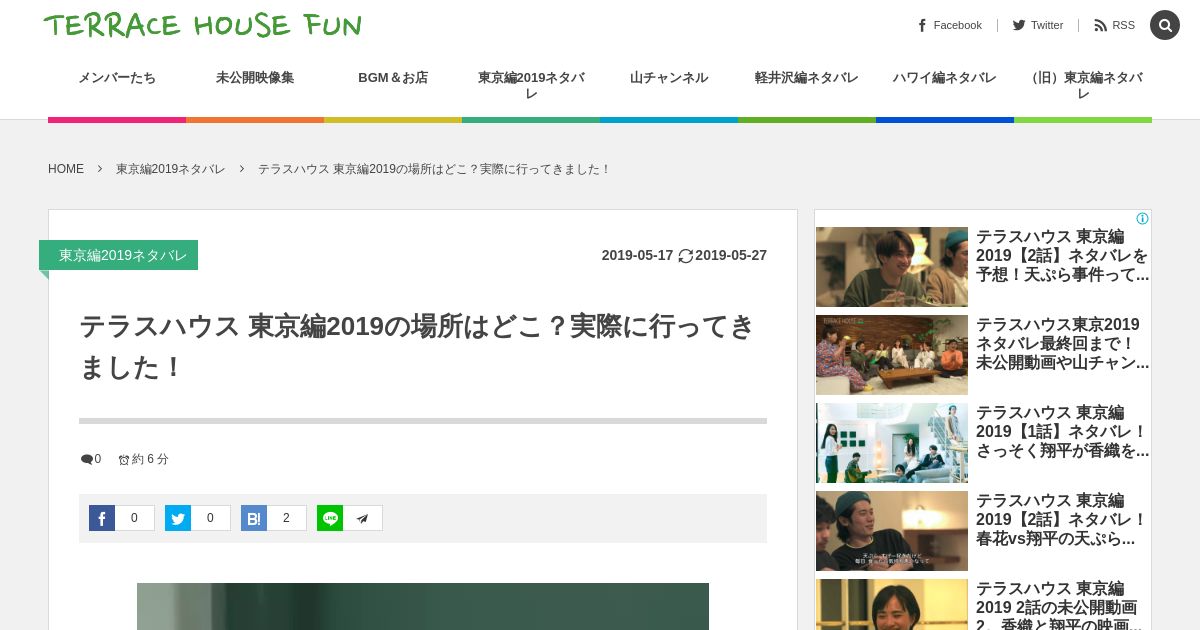Click the comment bubble count icon

click(x=86, y=460)
